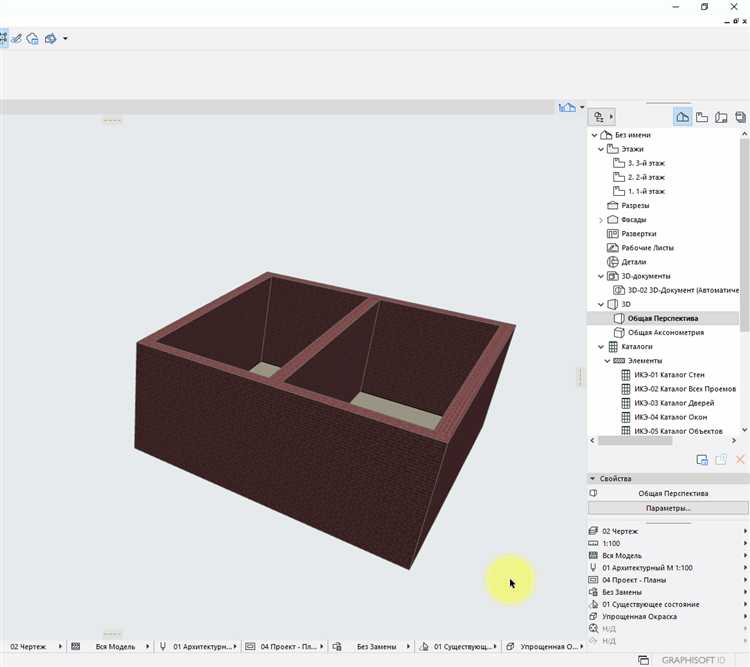
Task: Click the Navigator horizontal scrollbar
Action: pyautogui.click(x=635, y=441)
